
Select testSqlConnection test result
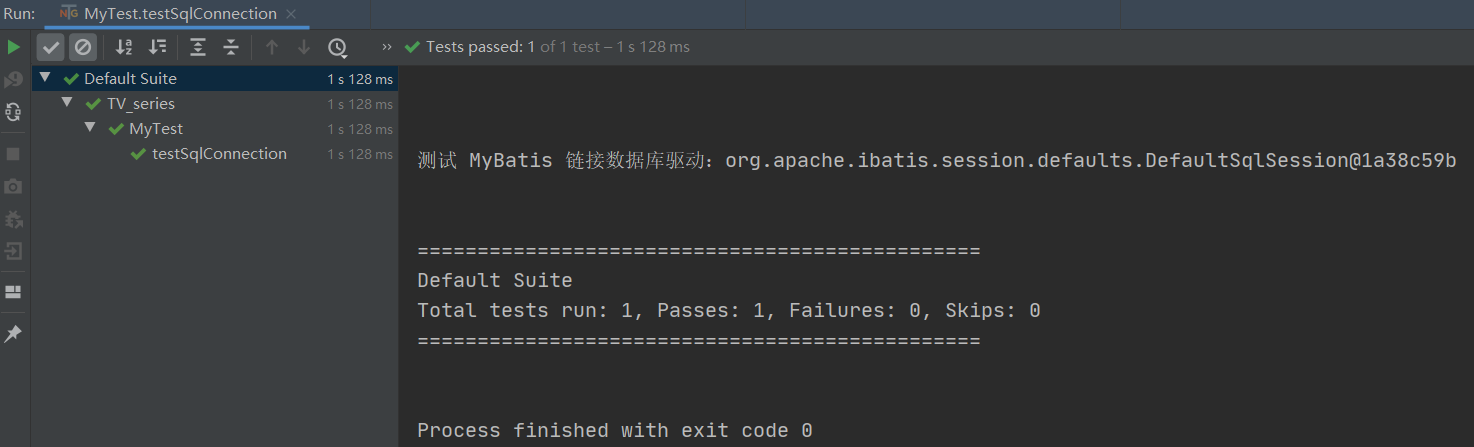click(x=219, y=154)
